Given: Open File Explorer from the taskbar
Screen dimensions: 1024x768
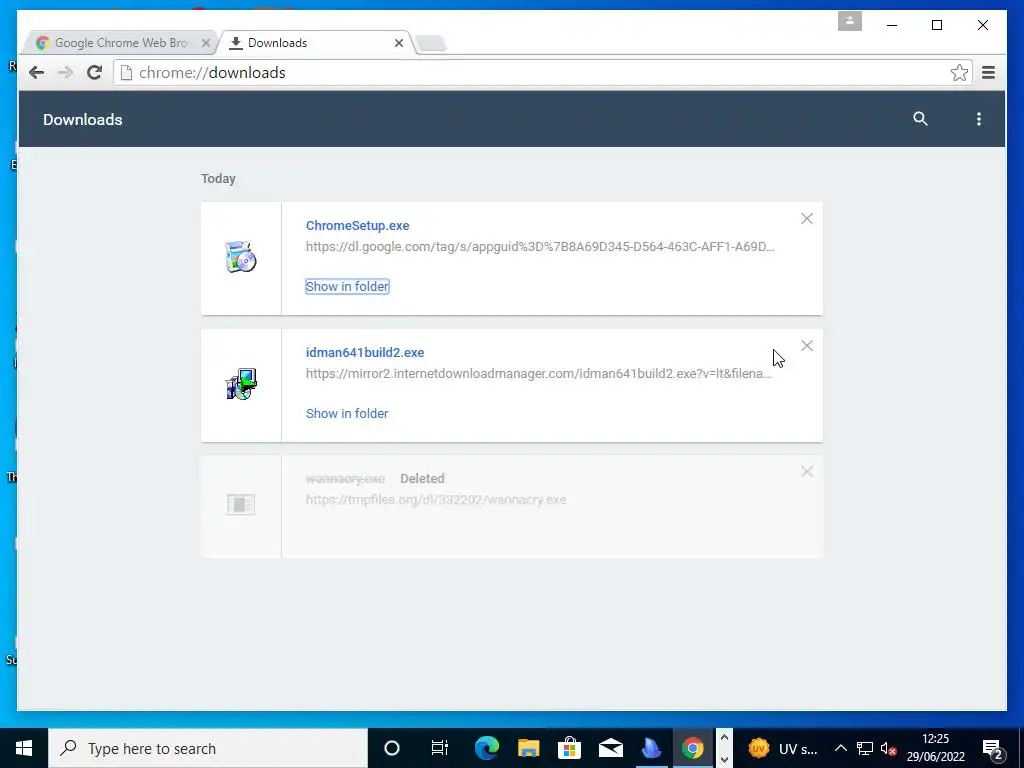Looking at the screenshot, I should point(528,748).
